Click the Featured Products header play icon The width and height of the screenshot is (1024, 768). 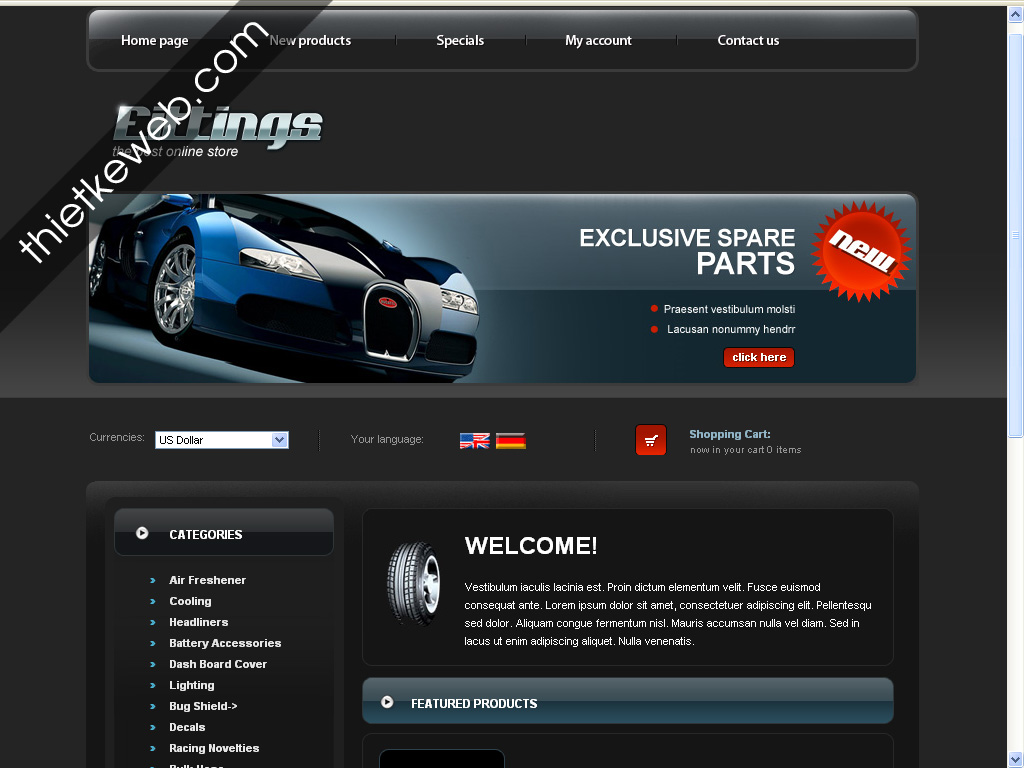387,702
